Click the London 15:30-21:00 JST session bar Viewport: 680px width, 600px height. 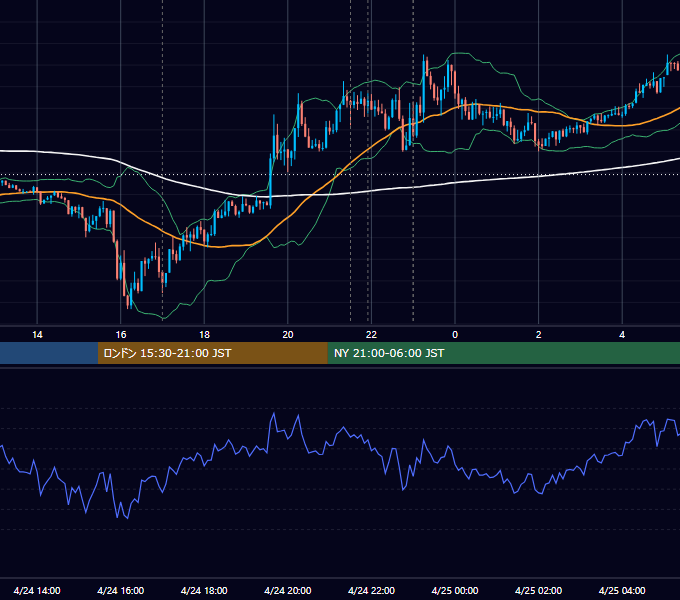tap(212, 353)
